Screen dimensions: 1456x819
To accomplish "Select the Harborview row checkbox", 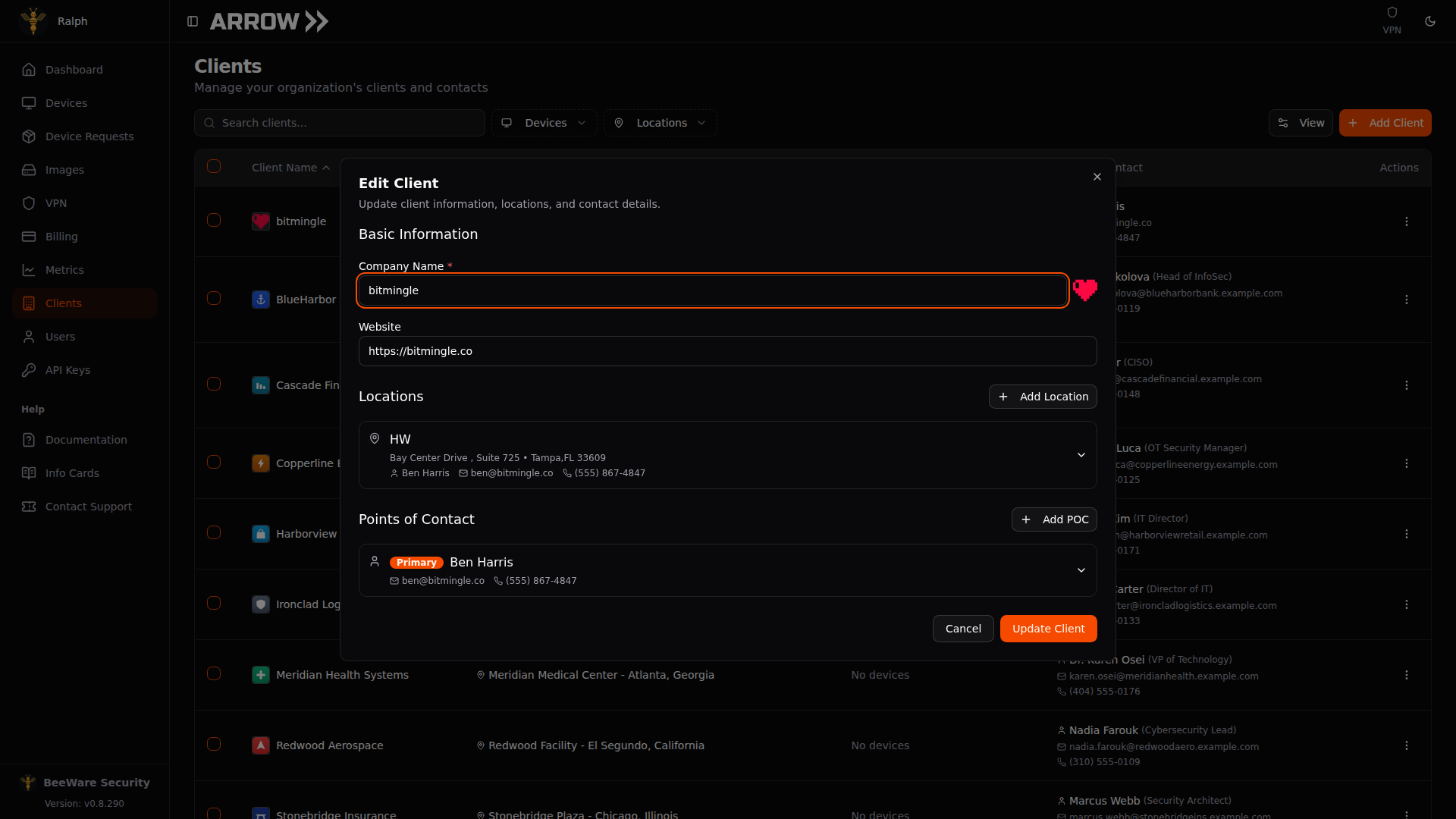I will coord(214,532).
